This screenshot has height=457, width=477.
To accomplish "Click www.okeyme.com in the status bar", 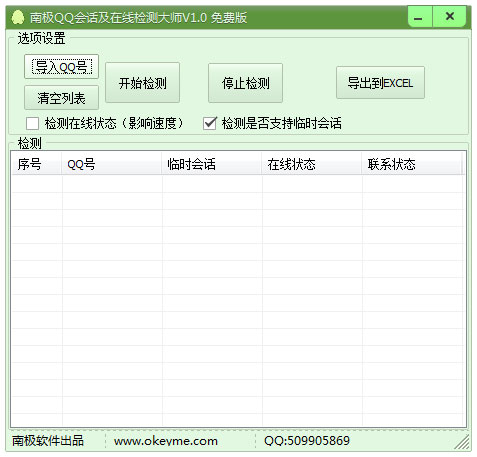I will (166, 441).
